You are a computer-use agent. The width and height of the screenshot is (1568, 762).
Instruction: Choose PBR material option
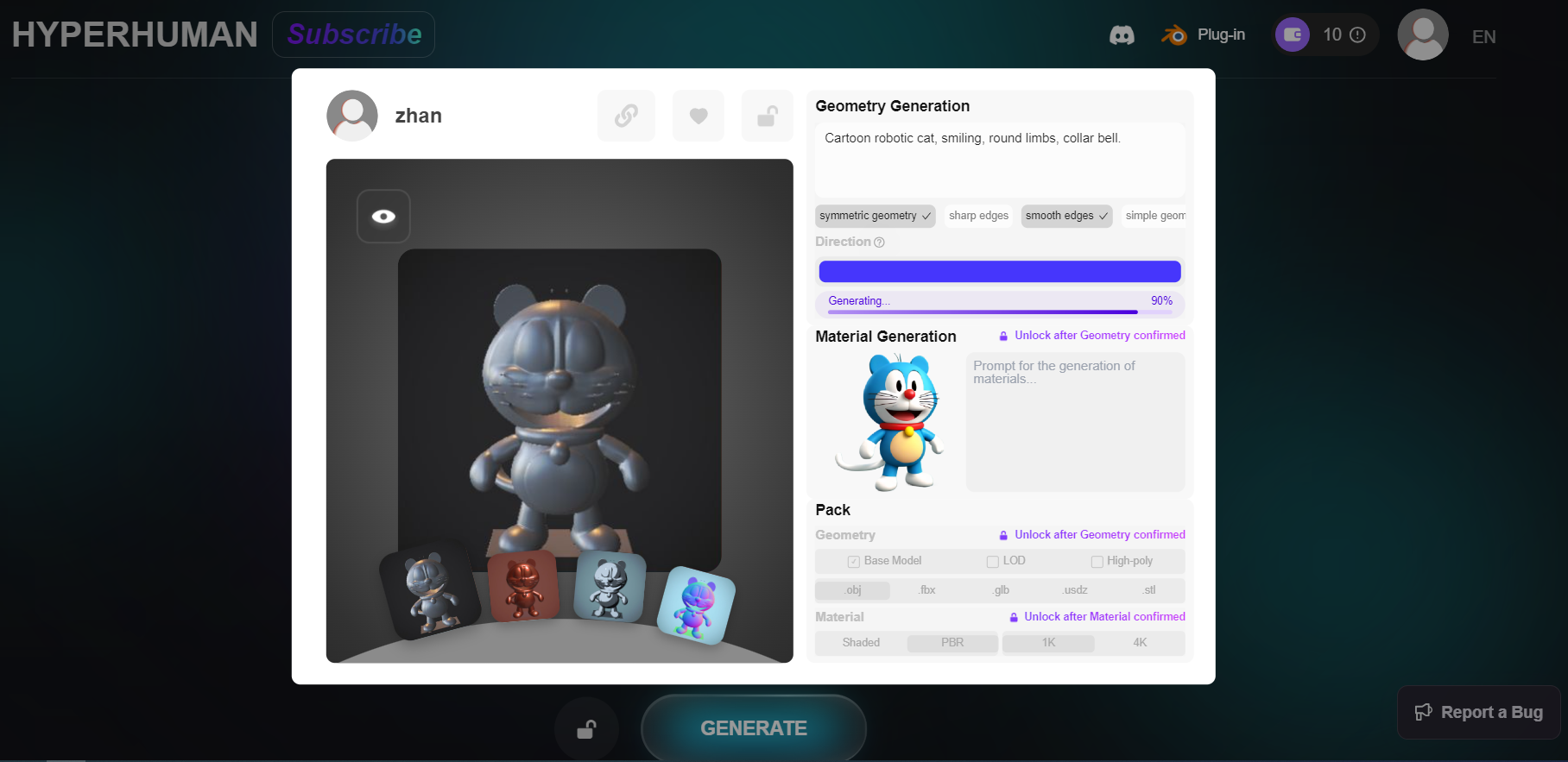tap(952, 643)
